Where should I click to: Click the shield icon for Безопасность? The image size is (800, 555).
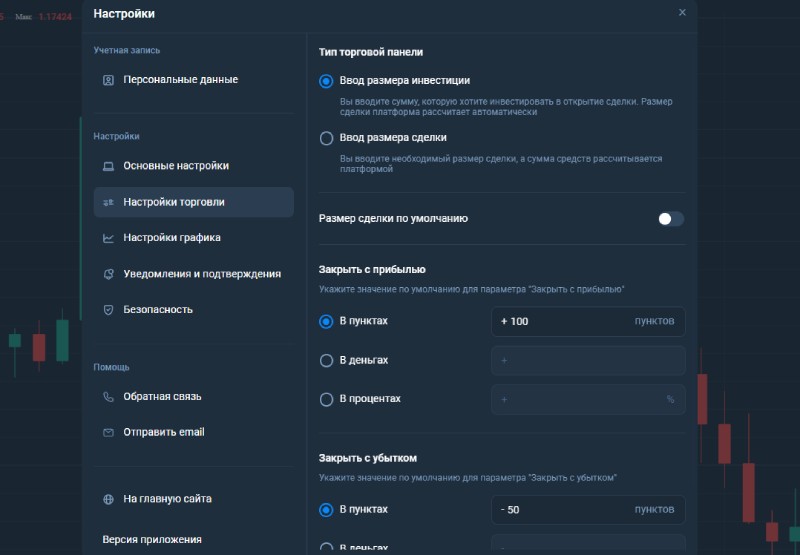click(x=108, y=310)
